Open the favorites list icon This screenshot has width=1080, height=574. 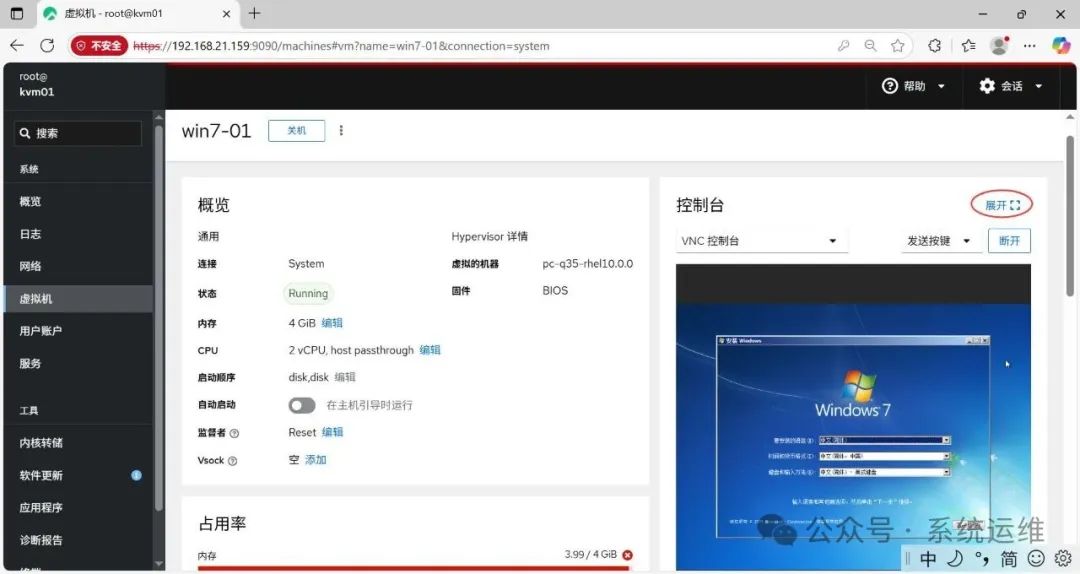968,45
